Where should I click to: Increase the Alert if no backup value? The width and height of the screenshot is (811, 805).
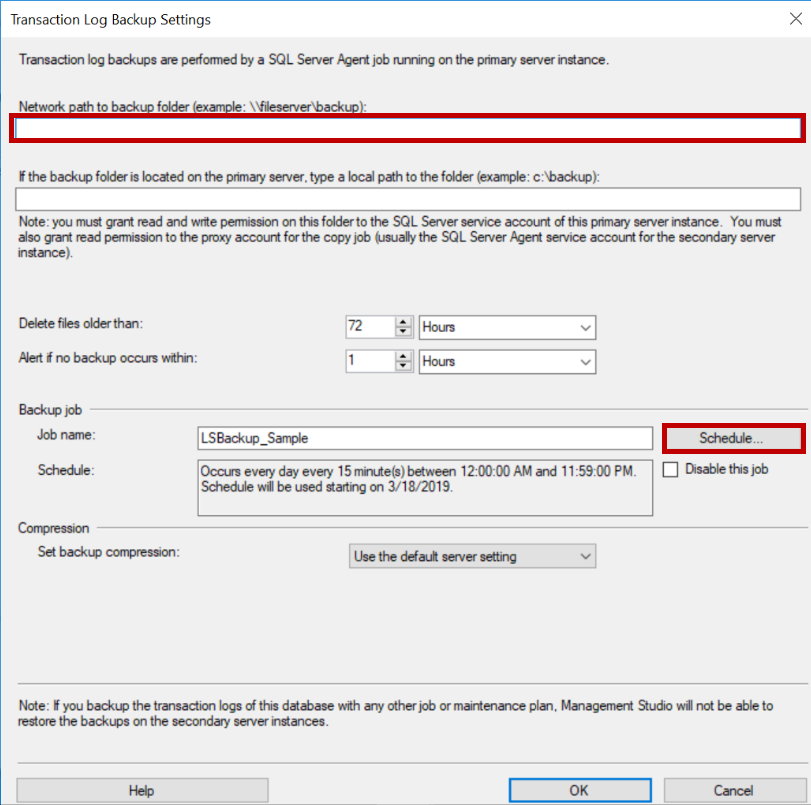(x=403, y=356)
